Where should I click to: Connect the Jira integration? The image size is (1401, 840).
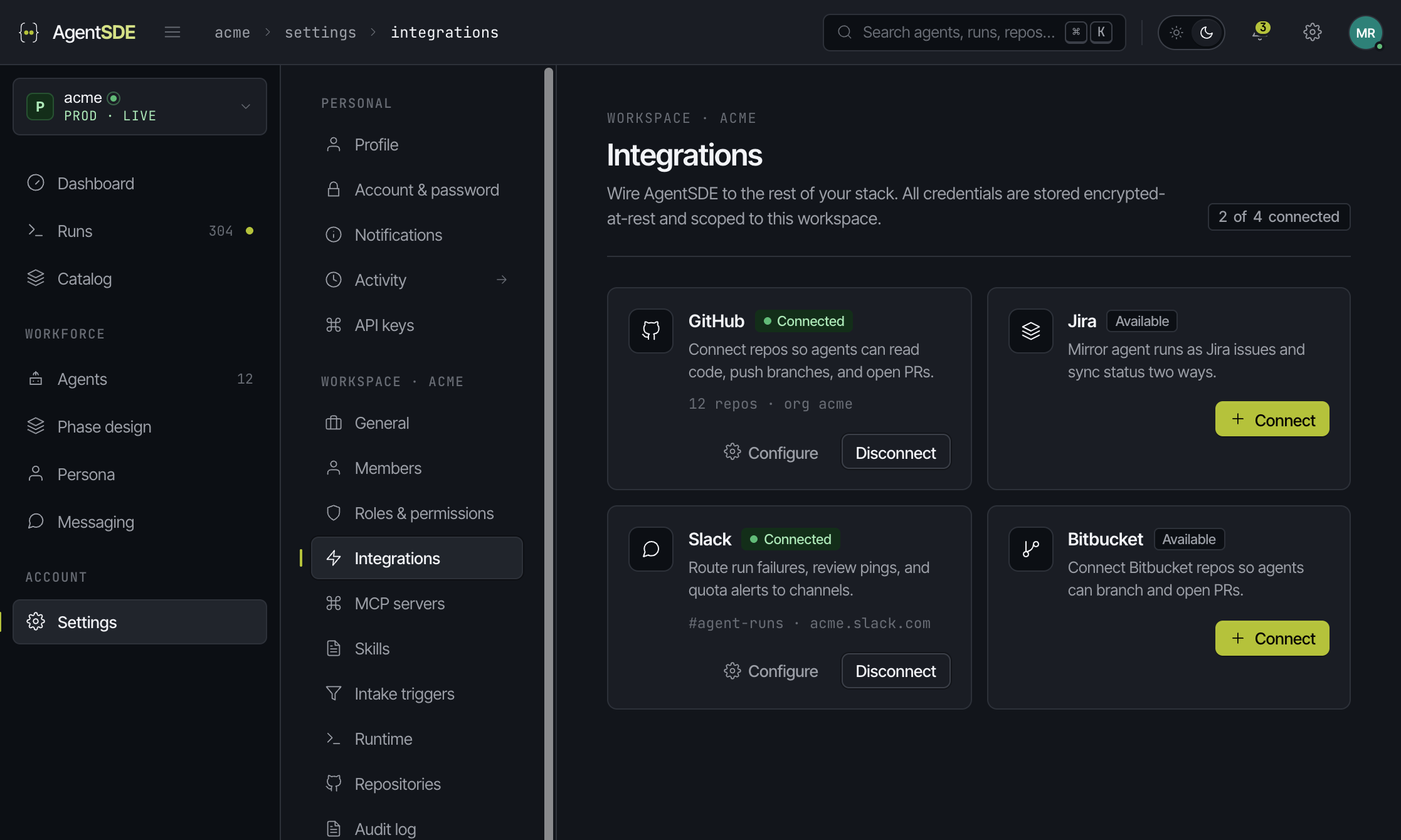coord(1272,419)
